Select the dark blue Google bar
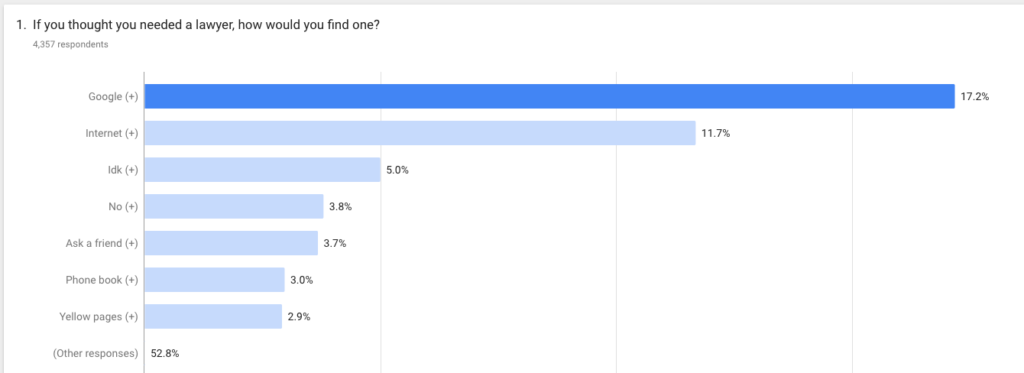Viewport: 1024px width, 373px height. point(549,96)
